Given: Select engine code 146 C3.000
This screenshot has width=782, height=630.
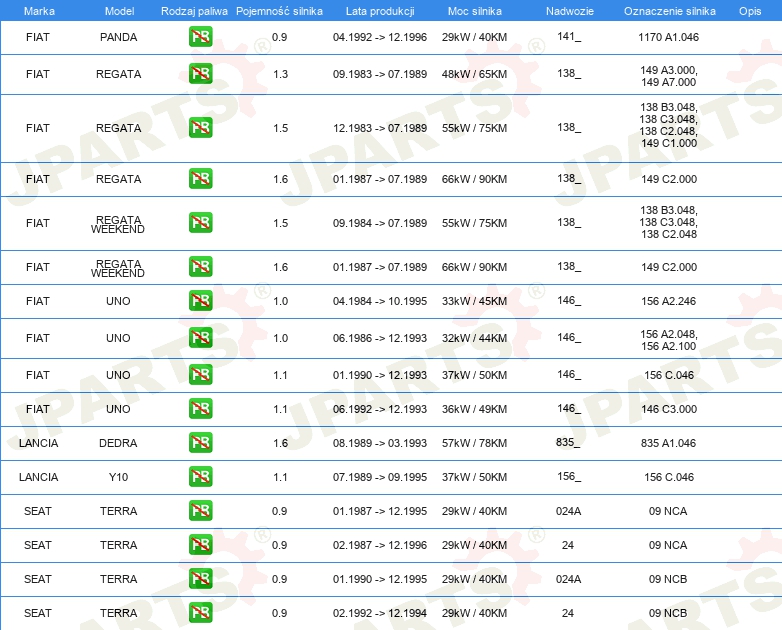Looking at the screenshot, I should (669, 409).
